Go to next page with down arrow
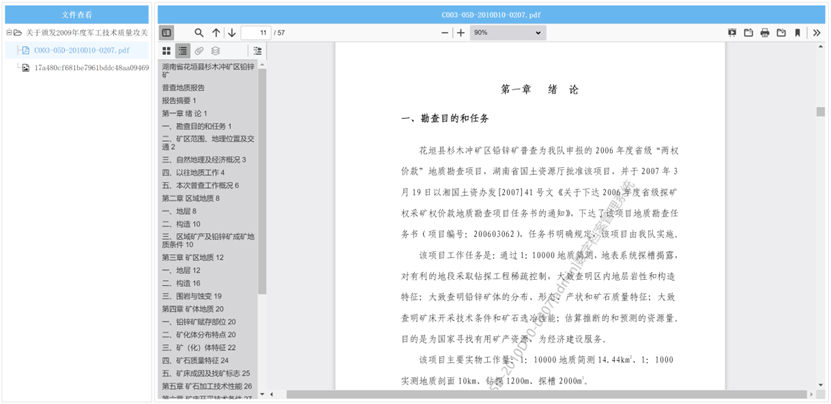Image resolution: width=831 pixels, height=404 pixels. click(x=232, y=33)
